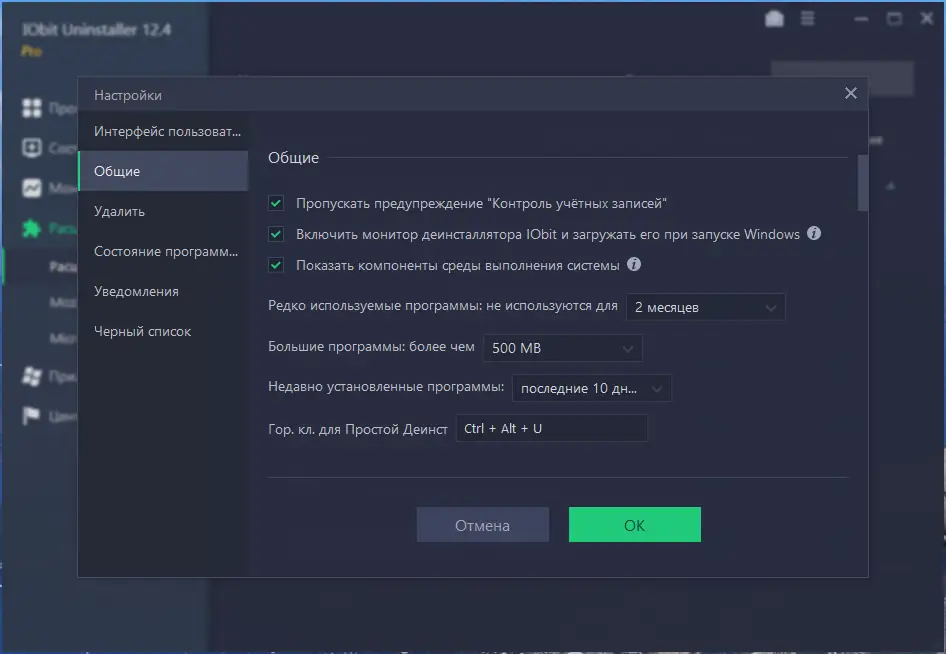Expand the '500 MB' large programs dropdown
Image resolution: width=946 pixels, height=654 pixels.
pos(562,348)
